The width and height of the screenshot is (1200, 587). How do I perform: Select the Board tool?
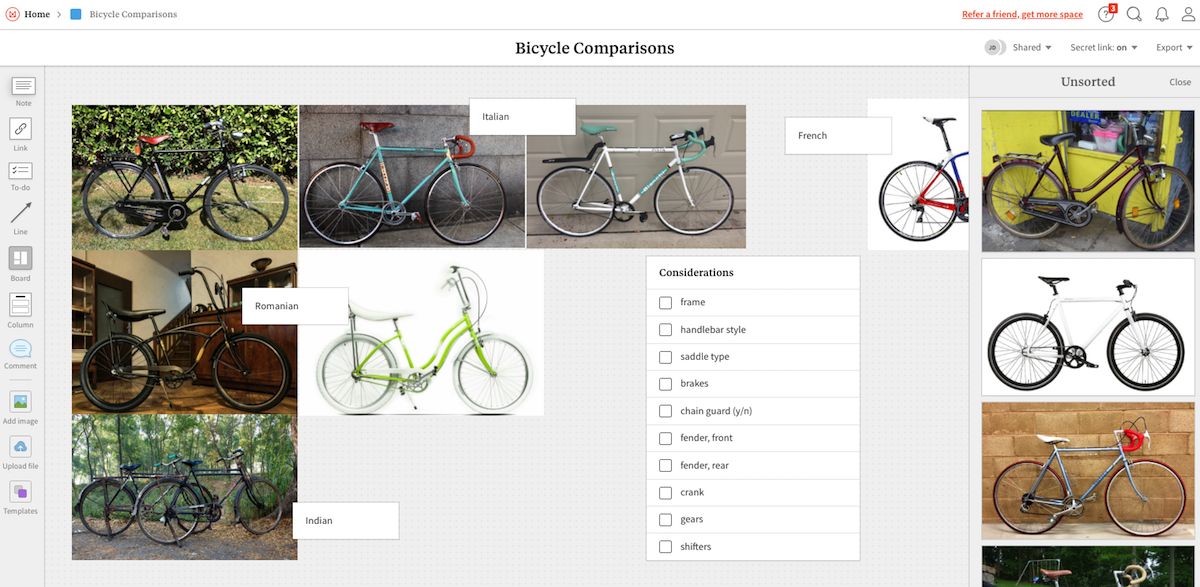21,259
